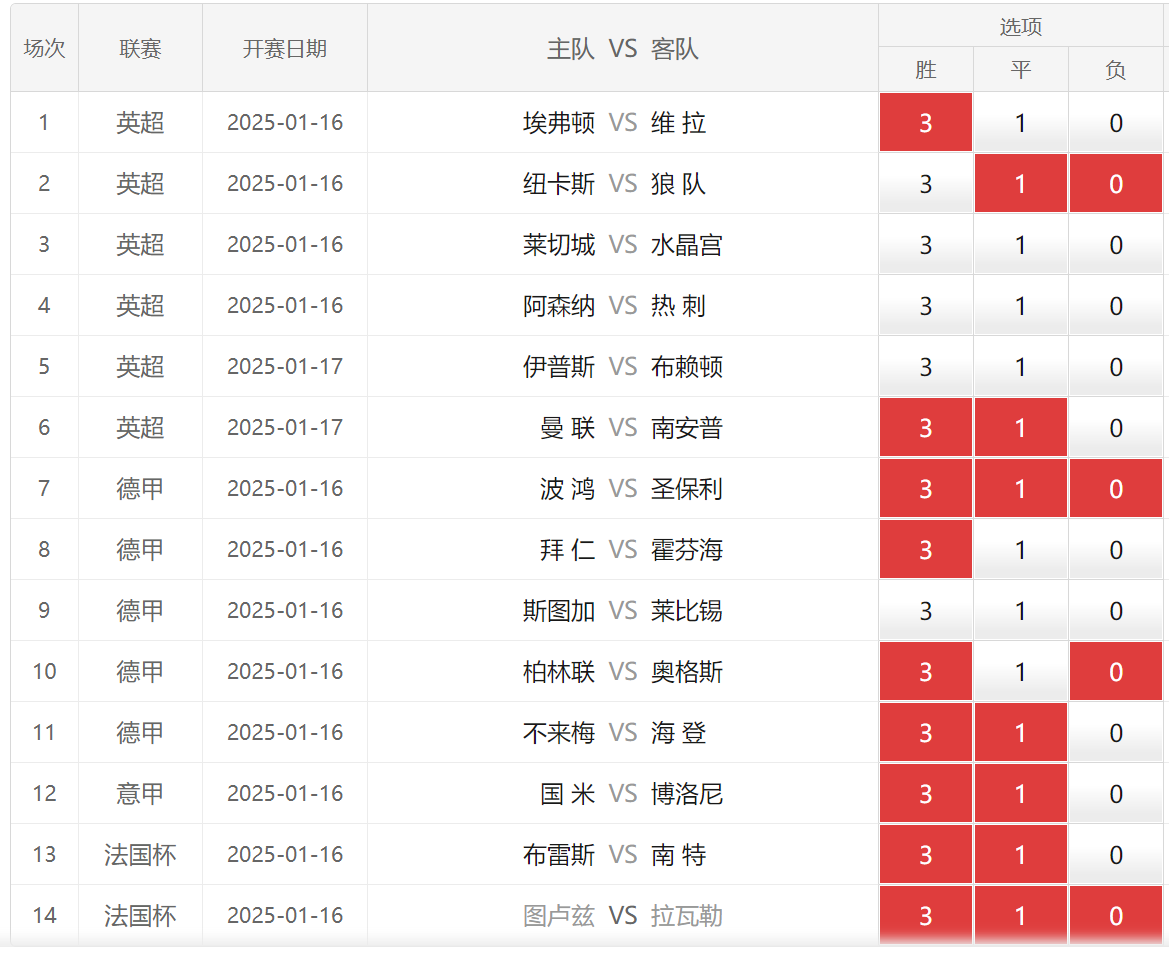The image size is (1169, 957).
Task: Click the 联赛 column header
Action: [140, 48]
